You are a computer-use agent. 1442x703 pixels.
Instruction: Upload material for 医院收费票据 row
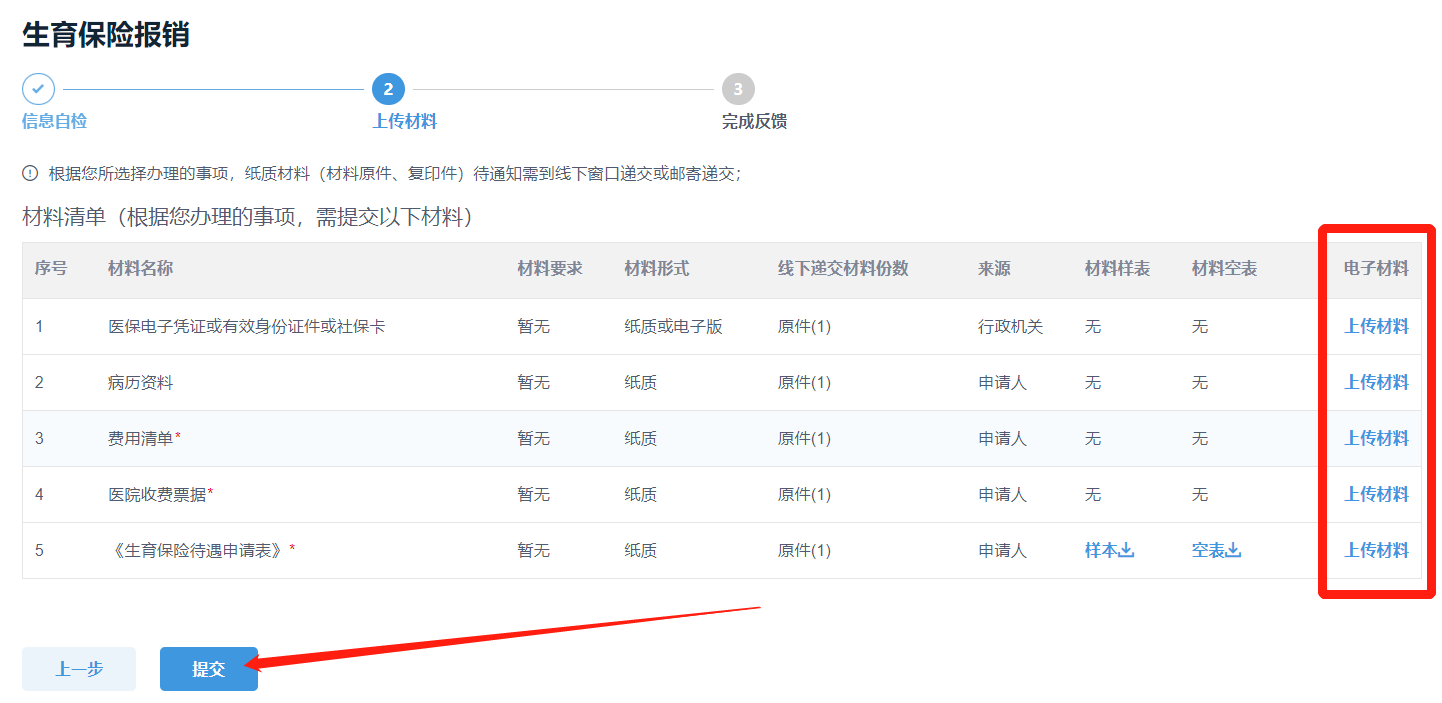1376,494
